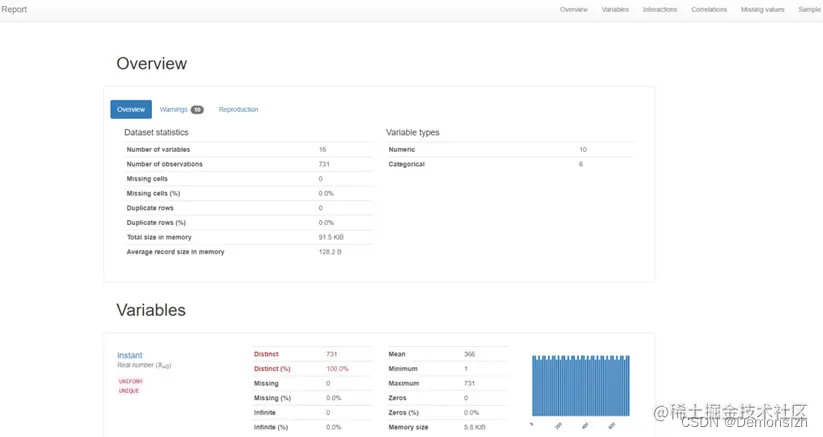Click the Infinite (%) statistic label
823x437 pixels.
point(271,428)
